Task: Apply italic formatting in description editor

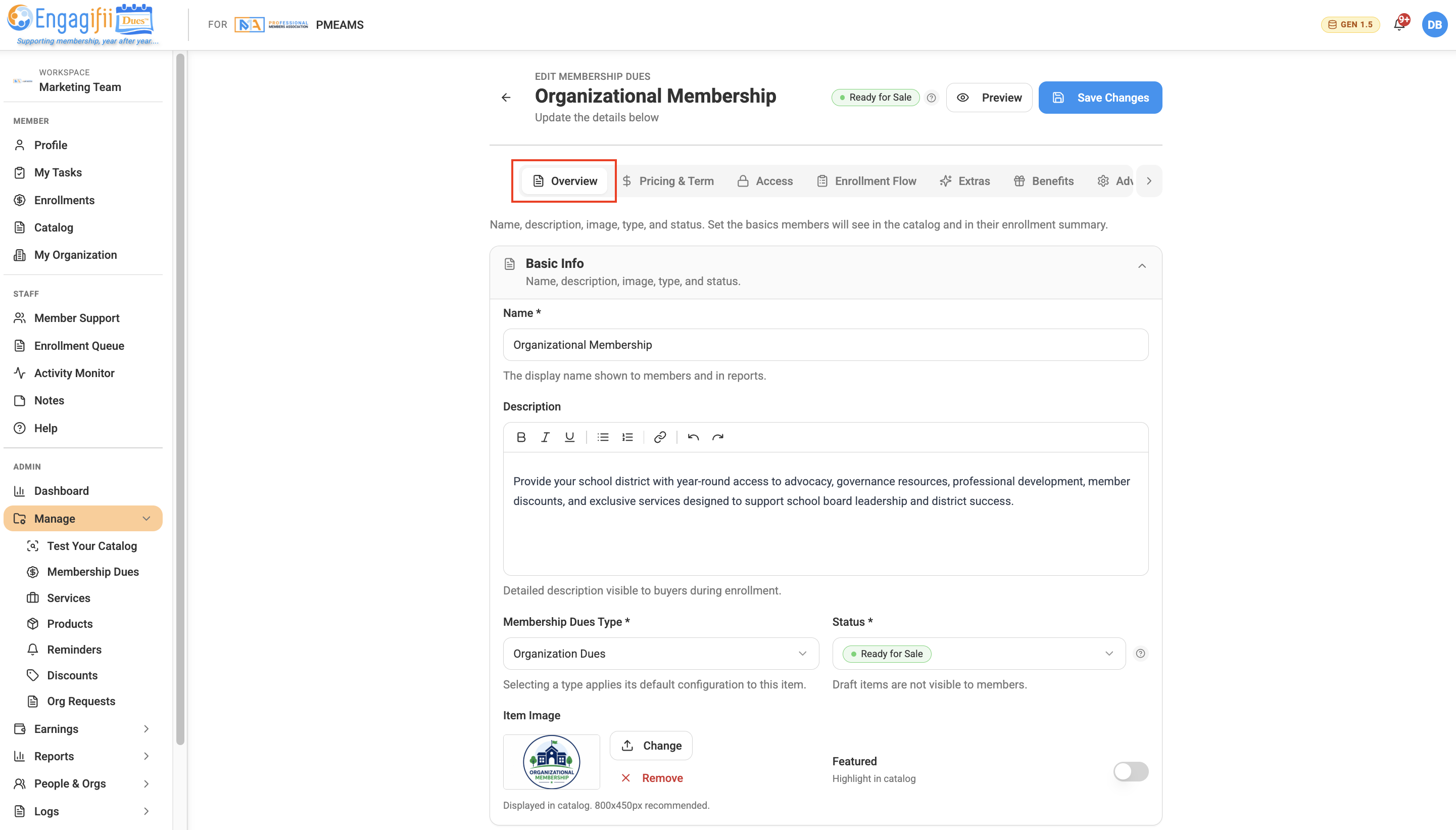Action: 545,437
